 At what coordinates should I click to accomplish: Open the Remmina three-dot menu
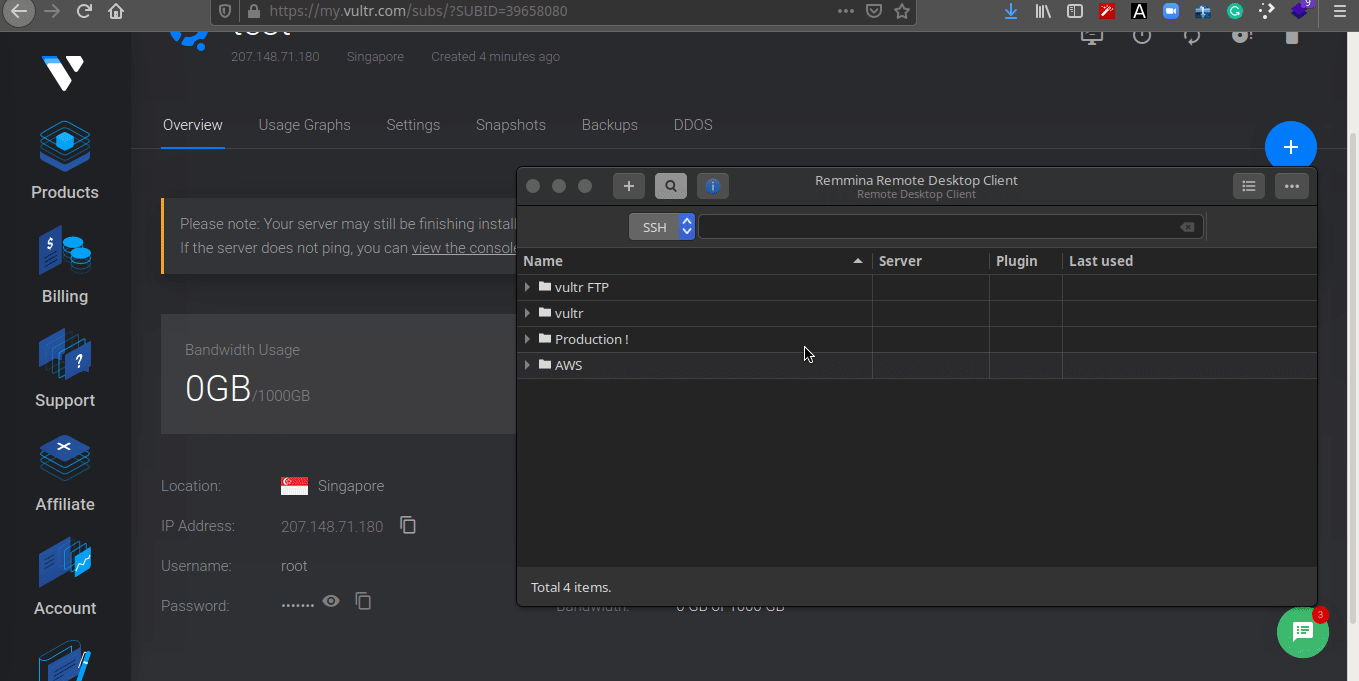[1292, 186]
